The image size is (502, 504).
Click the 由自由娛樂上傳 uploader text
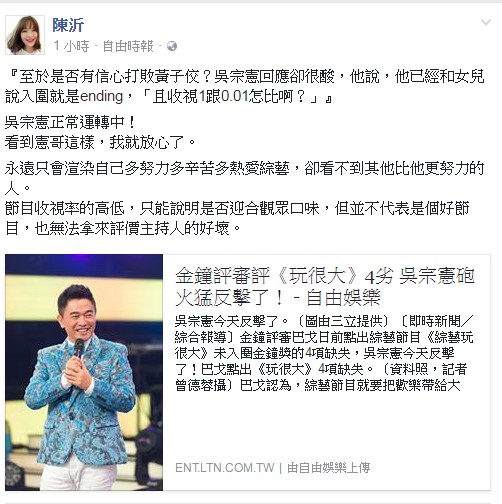[328, 468]
